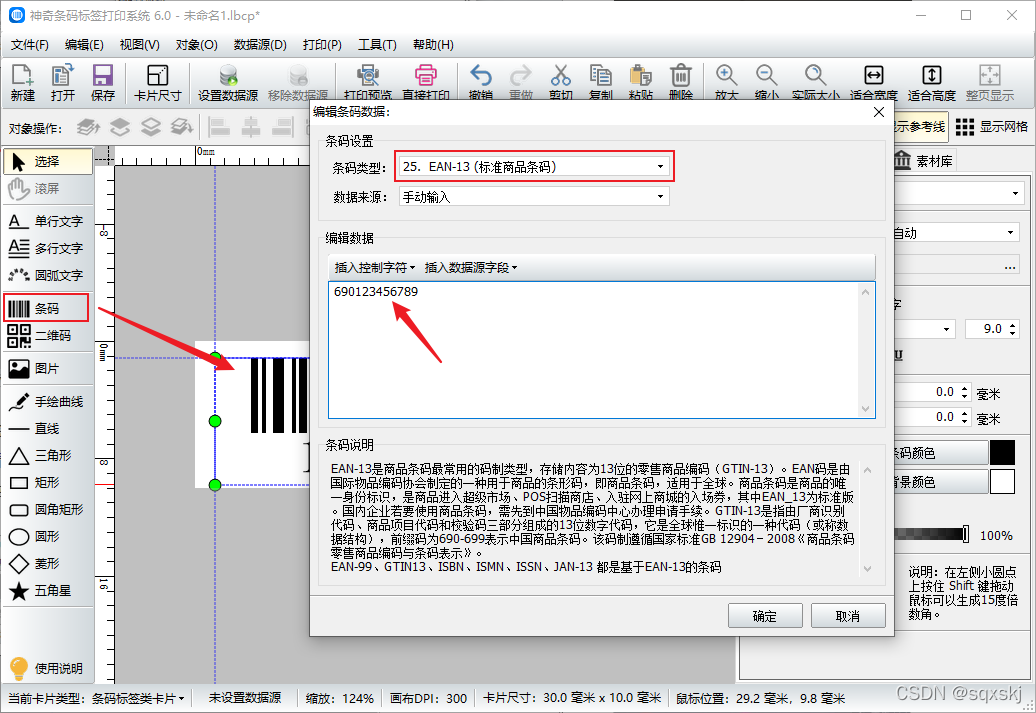Click the set data source (设置数据源) icon
This screenshot has width=1036, height=713.
[228, 82]
